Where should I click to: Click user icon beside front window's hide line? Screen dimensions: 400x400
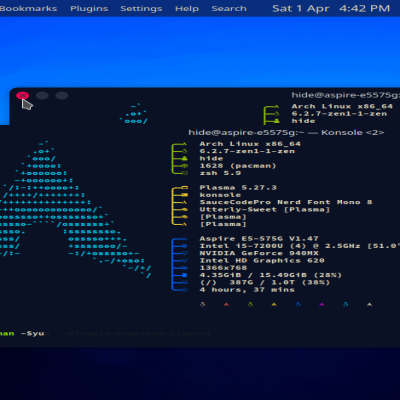coord(184,159)
